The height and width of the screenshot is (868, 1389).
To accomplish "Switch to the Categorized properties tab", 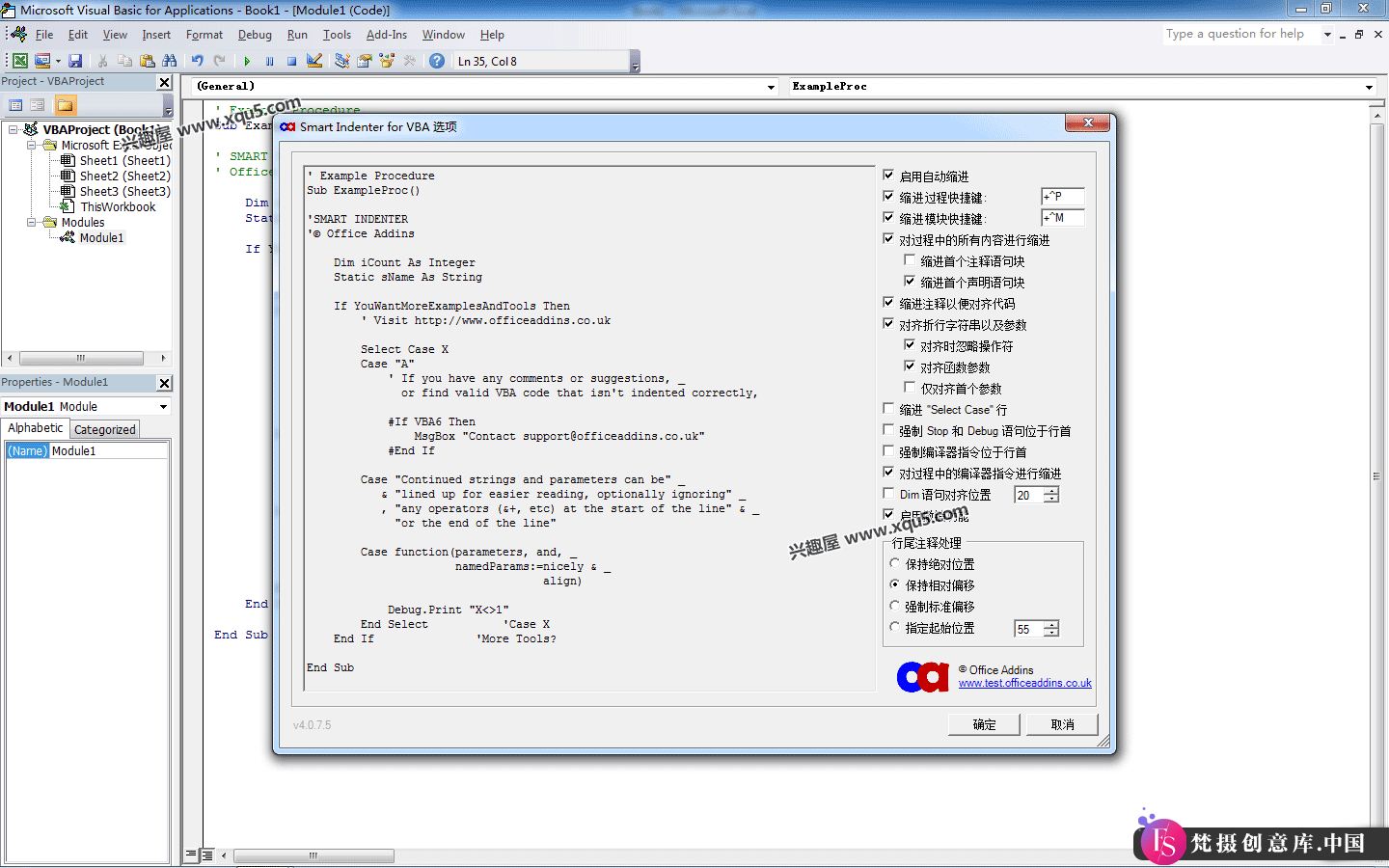I will (105, 430).
